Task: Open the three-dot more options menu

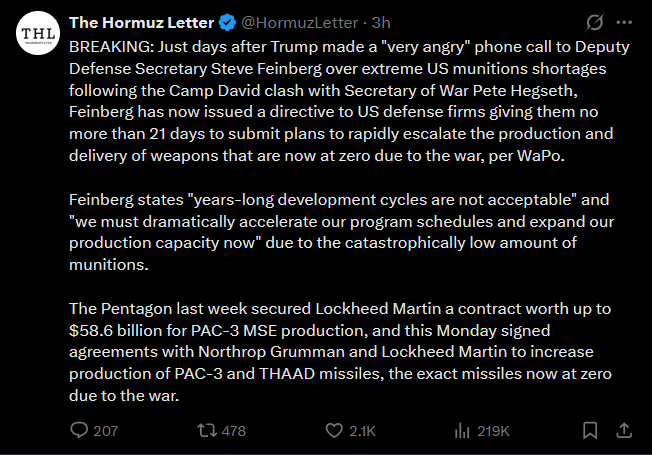Action: click(624, 22)
